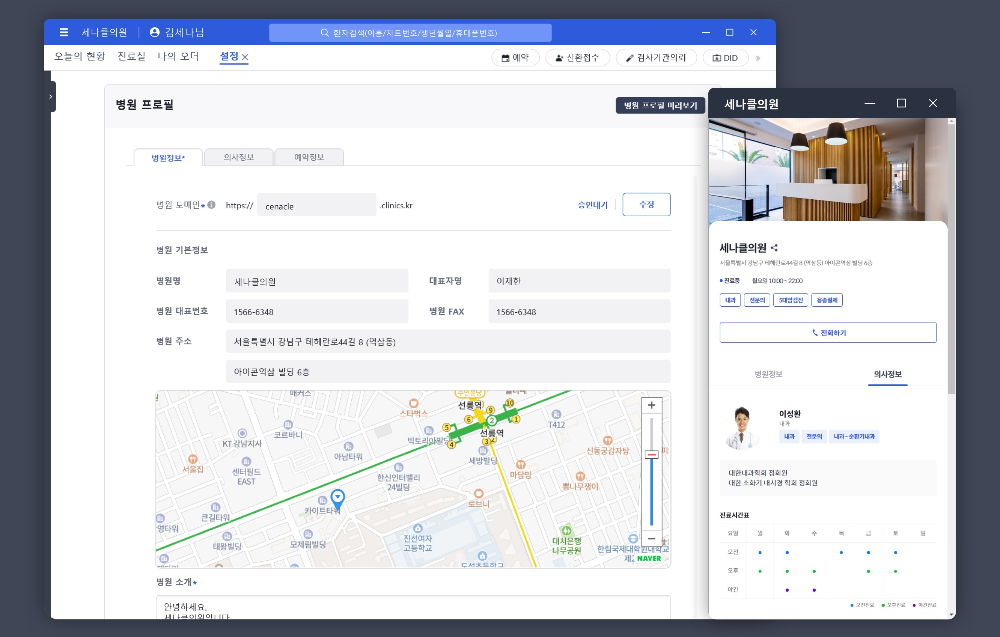
Task: Select 의사정보 tab in preview window
Action: 888,374
